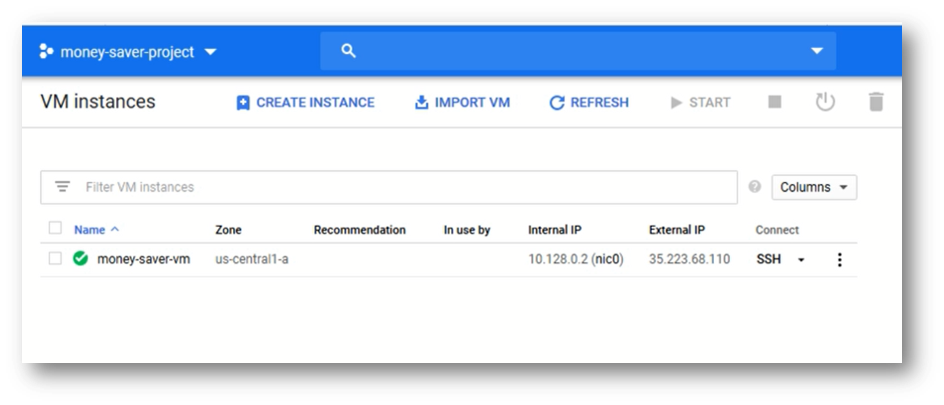Click the In use by column header
This screenshot has height=405, width=944.
tap(467, 230)
